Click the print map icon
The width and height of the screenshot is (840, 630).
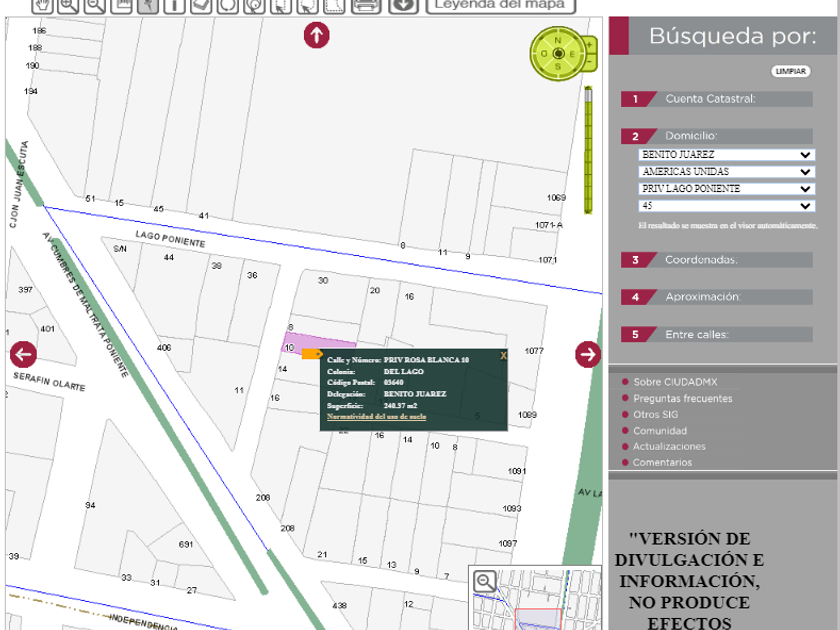[x=366, y=4]
